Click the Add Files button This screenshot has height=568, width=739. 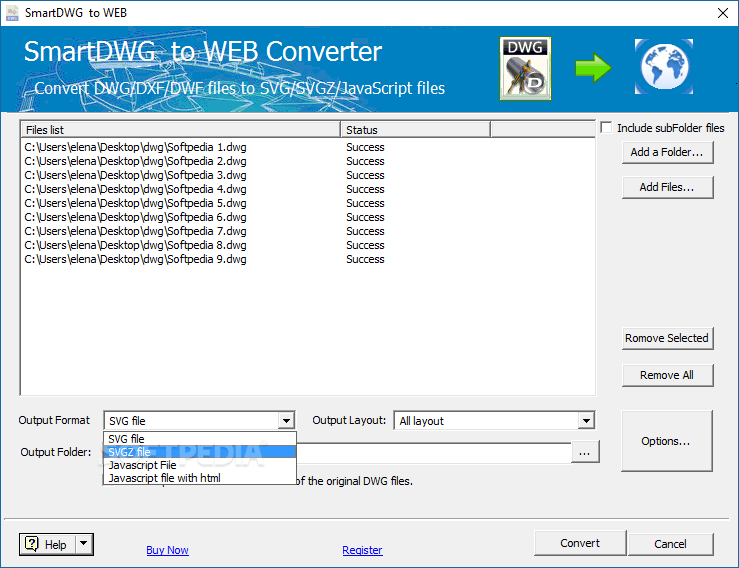tap(667, 187)
